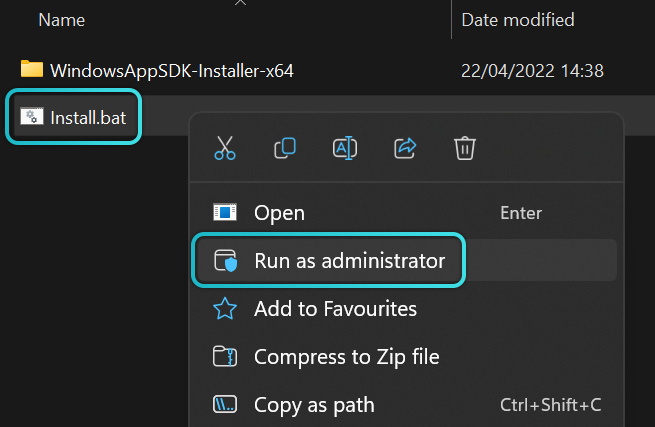Click the Copy icon in context menu
The width and height of the screenshot is (655, 427).
pos(285,148)
